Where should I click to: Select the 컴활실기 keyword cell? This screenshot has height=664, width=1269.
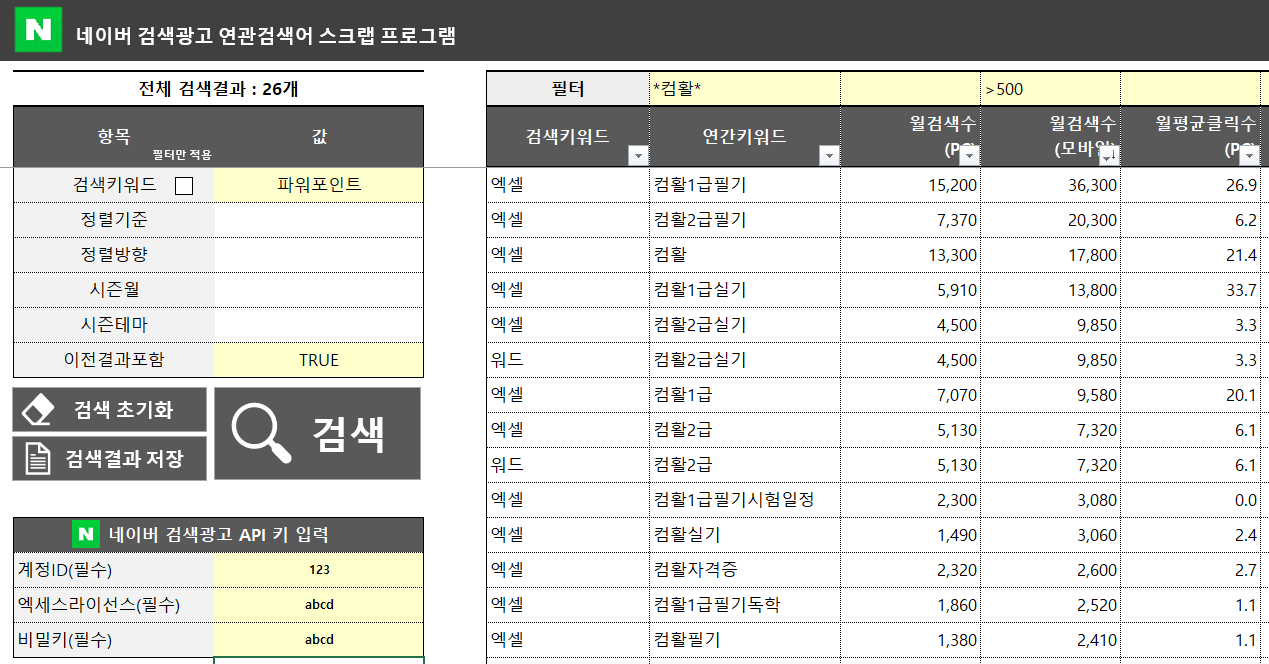(x=745, y=535)
